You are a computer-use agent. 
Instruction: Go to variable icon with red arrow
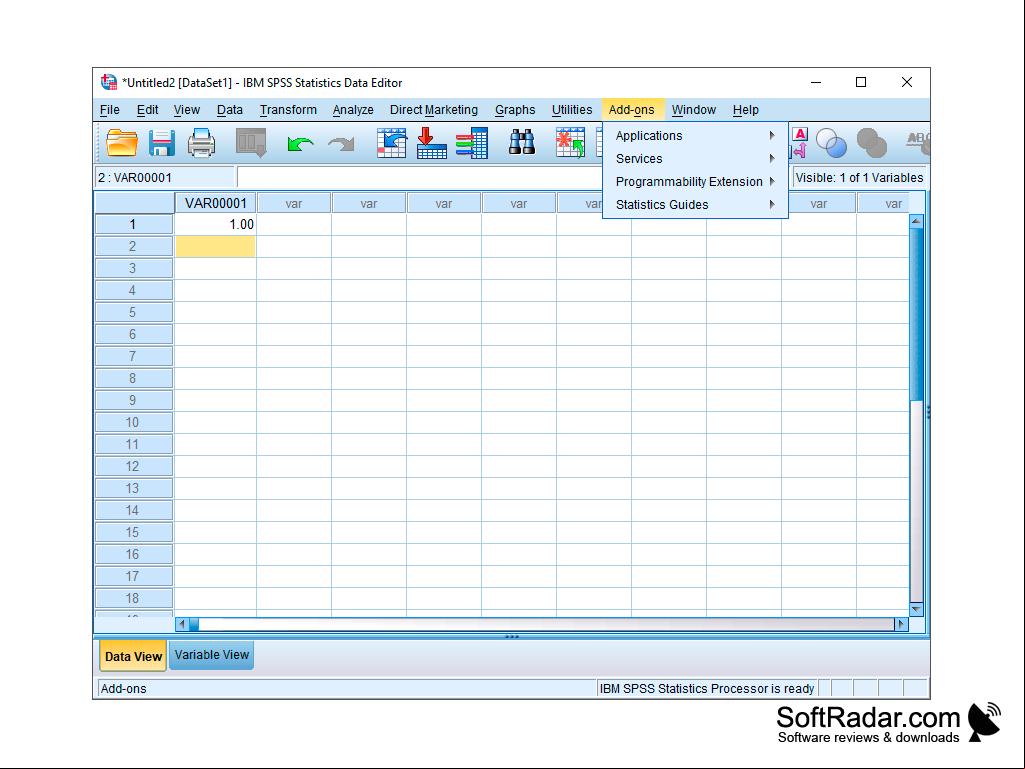(x=431, y=143)
